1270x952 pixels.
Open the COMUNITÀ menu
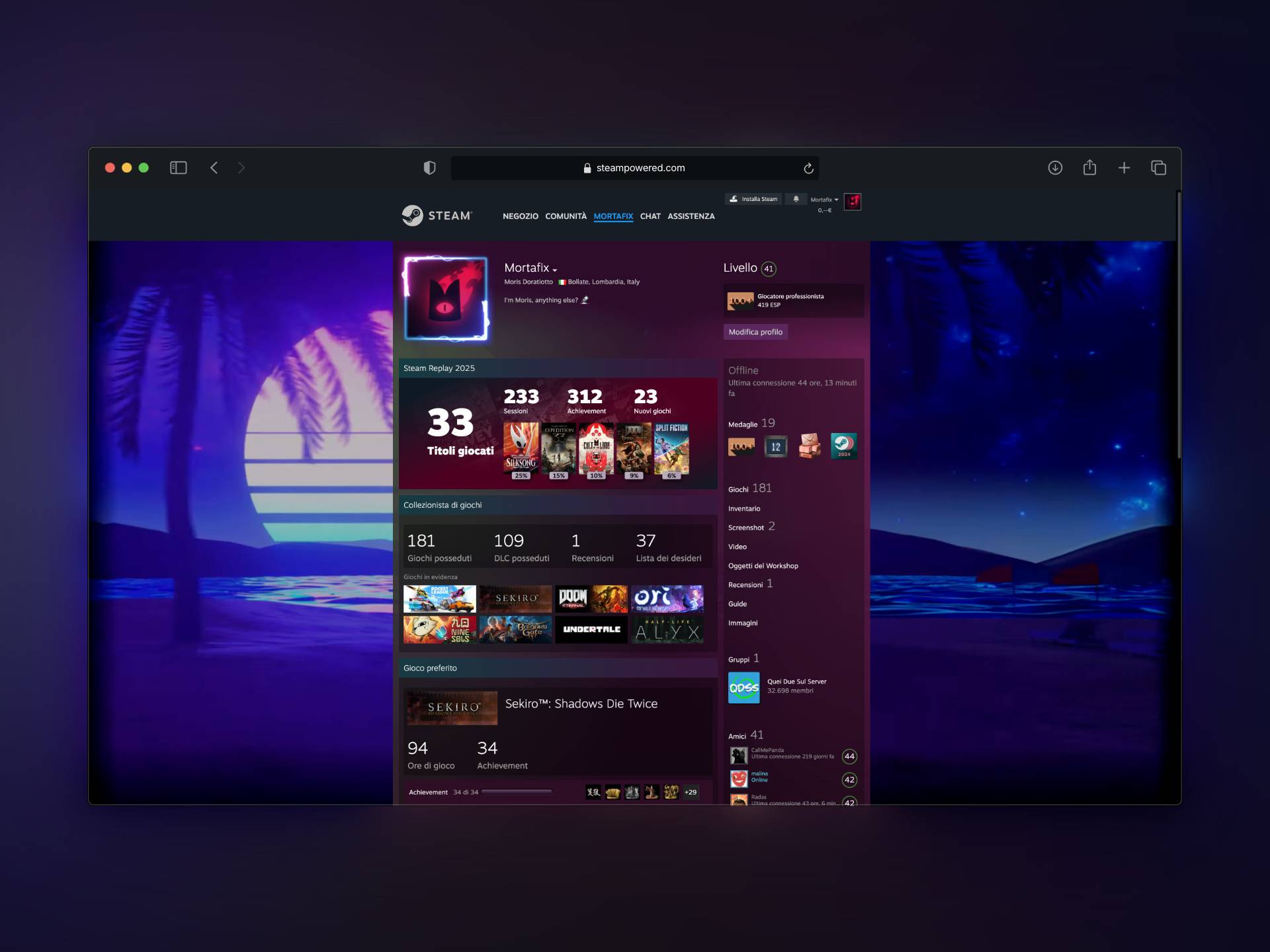pyautogui.click(x=566, y=216)
